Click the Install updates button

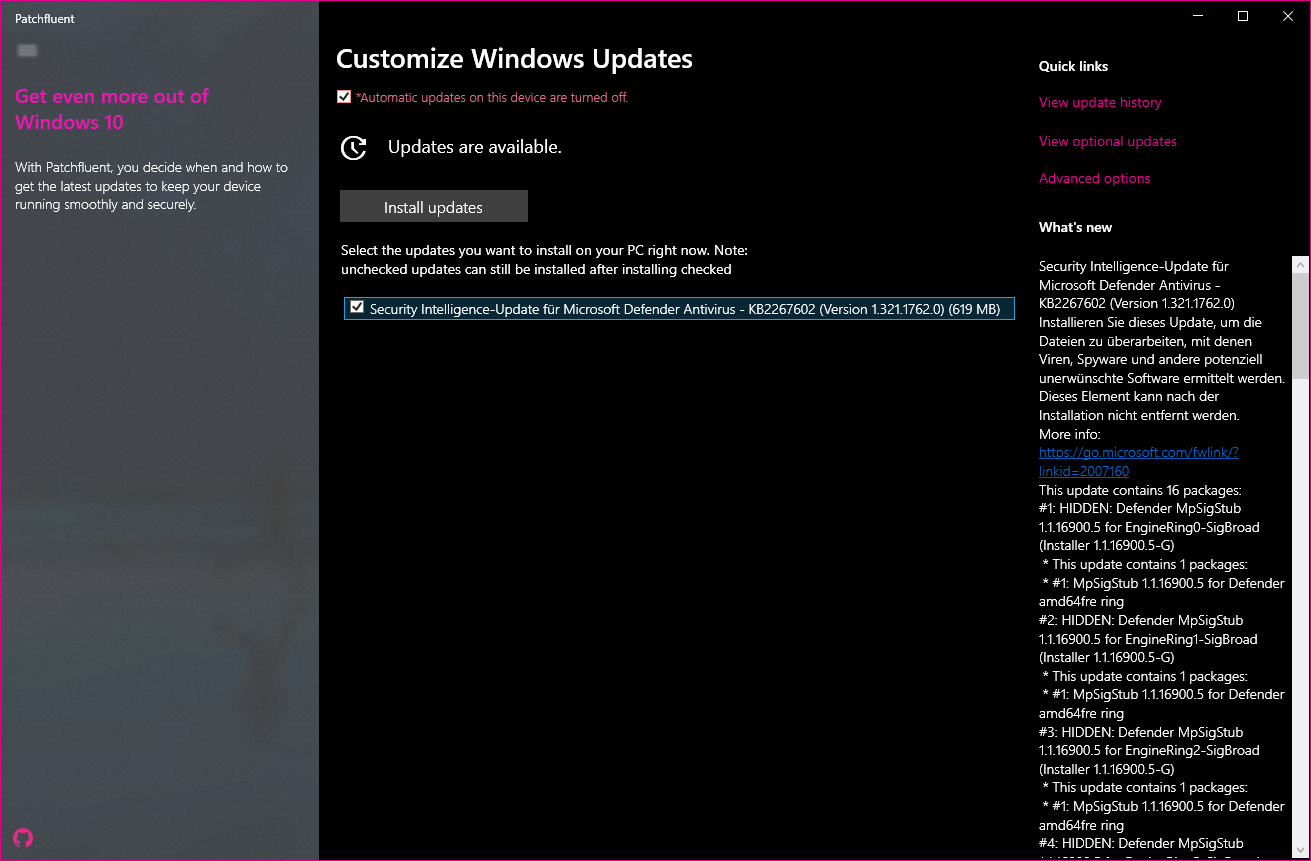[x=434, y=207]
